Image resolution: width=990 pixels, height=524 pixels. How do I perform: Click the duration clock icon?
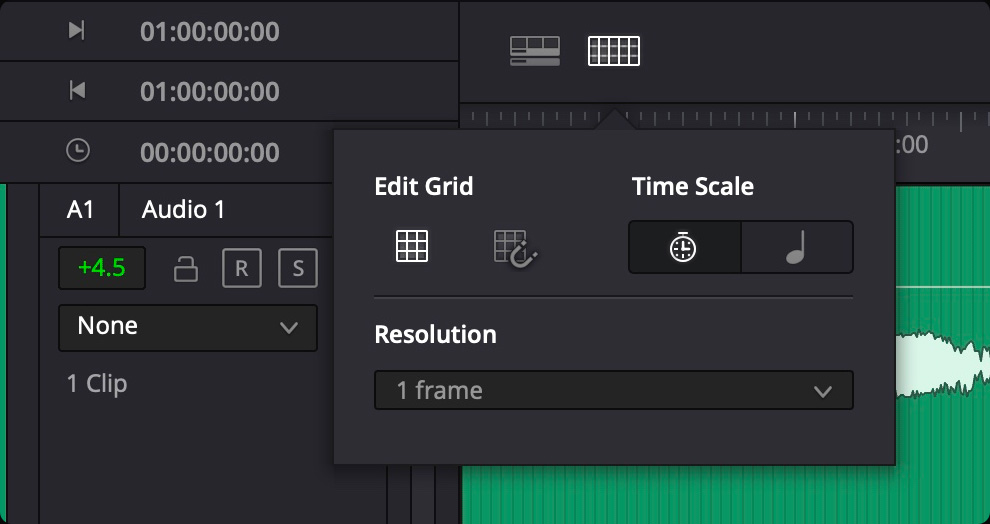click(x=77, y=151)
